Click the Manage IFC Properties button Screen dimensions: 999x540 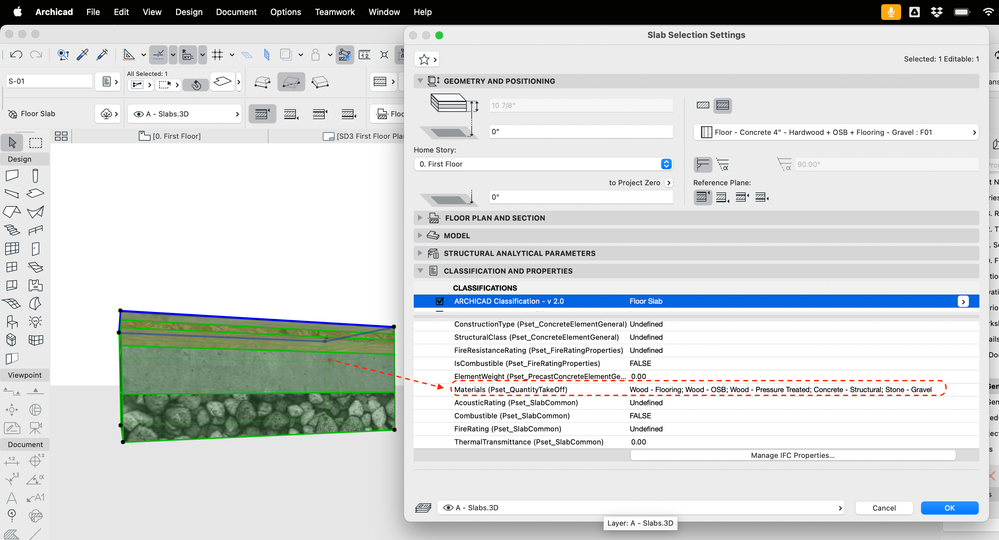tap(792, 455)
